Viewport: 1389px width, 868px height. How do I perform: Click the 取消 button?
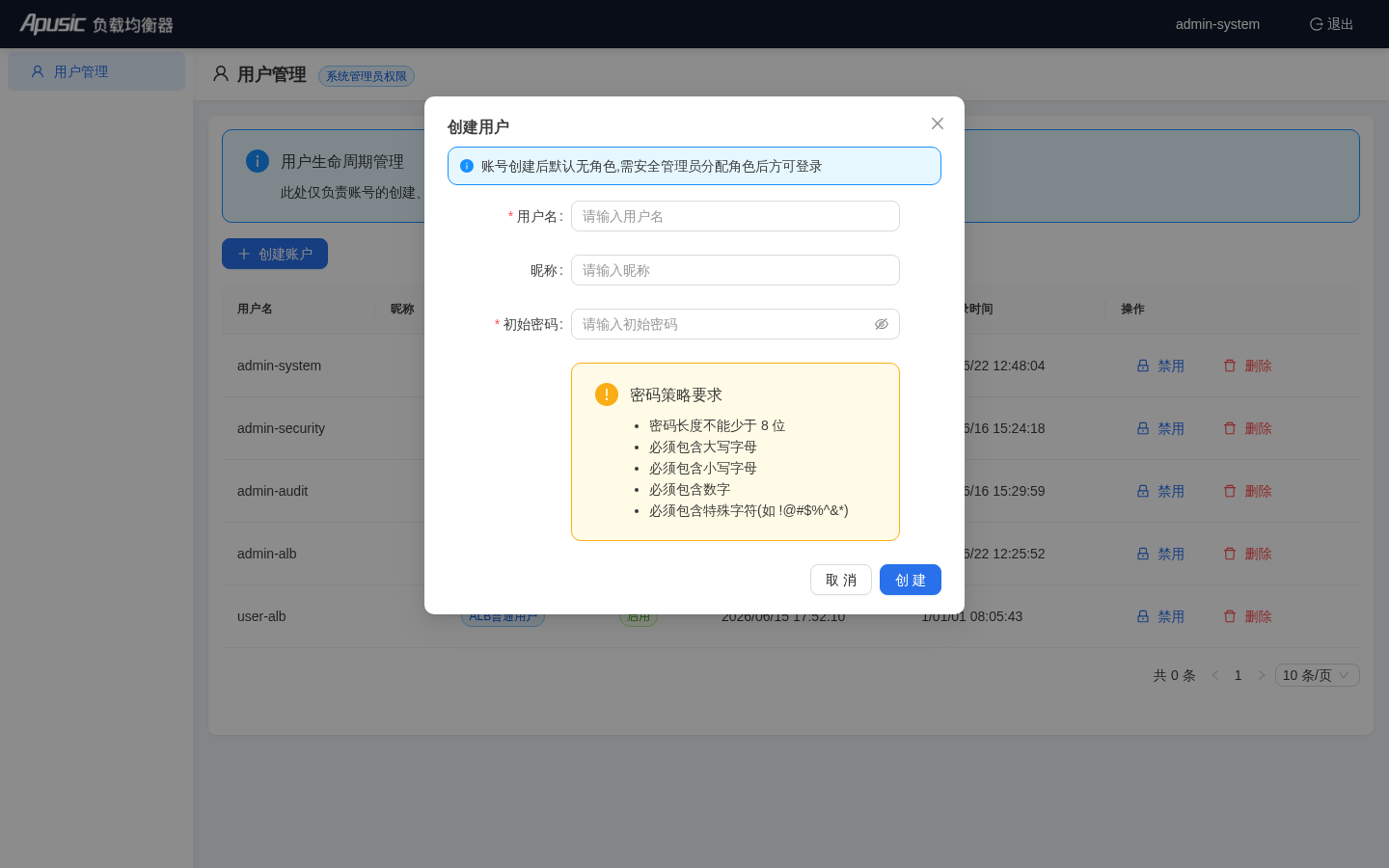coord(841,580)
